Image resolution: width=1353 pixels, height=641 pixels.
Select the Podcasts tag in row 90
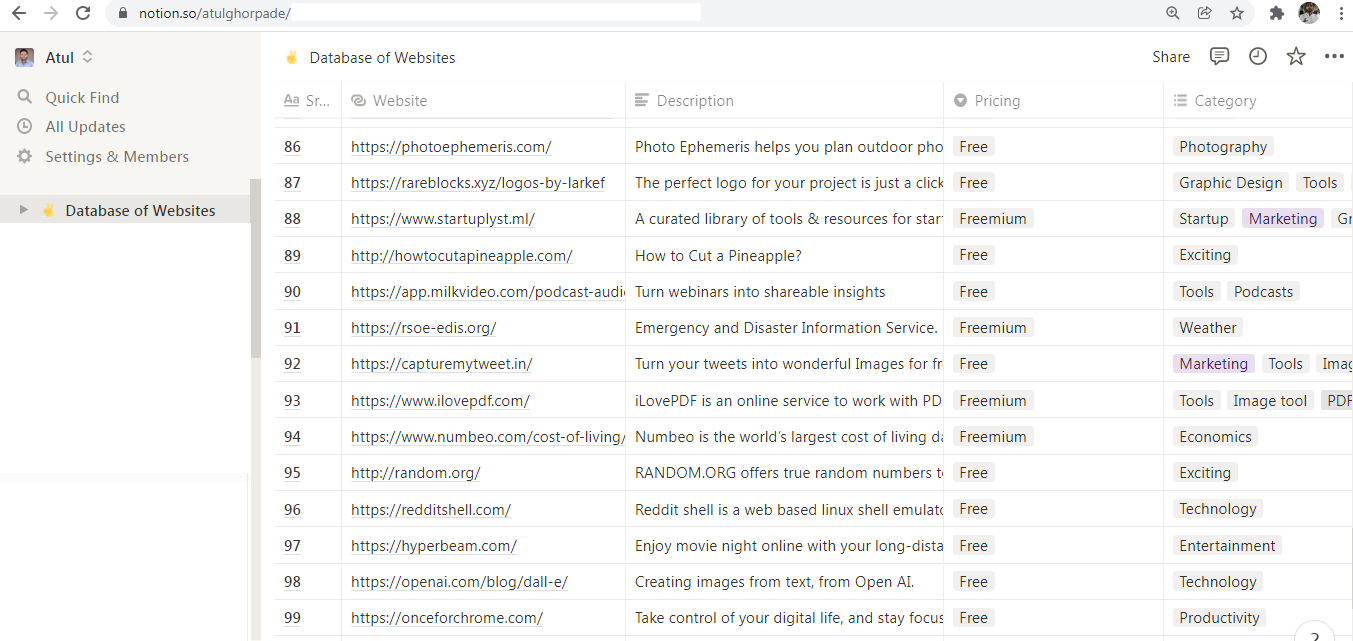(1263, 291)
